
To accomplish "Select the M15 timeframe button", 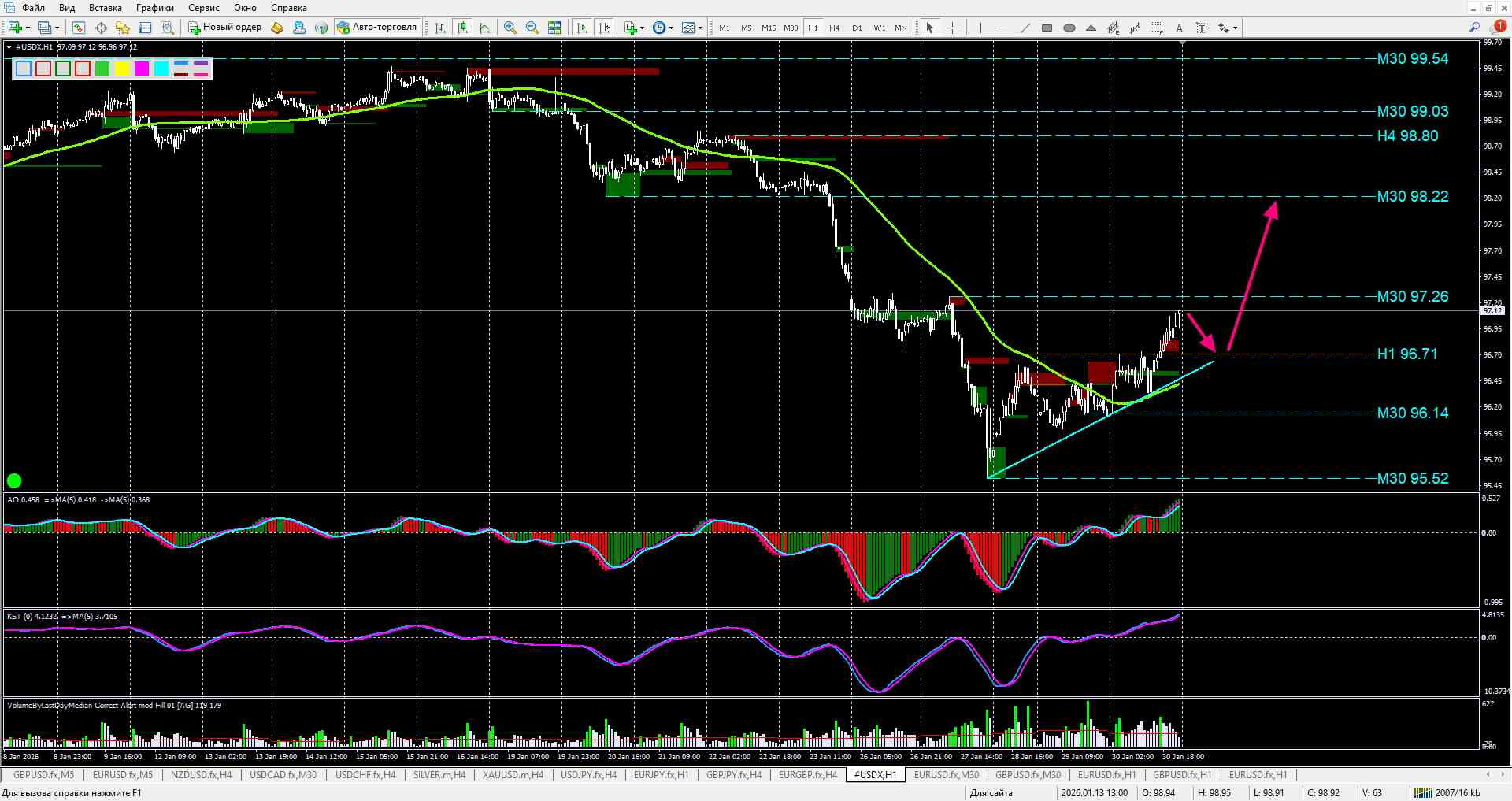I will point(768,28).
